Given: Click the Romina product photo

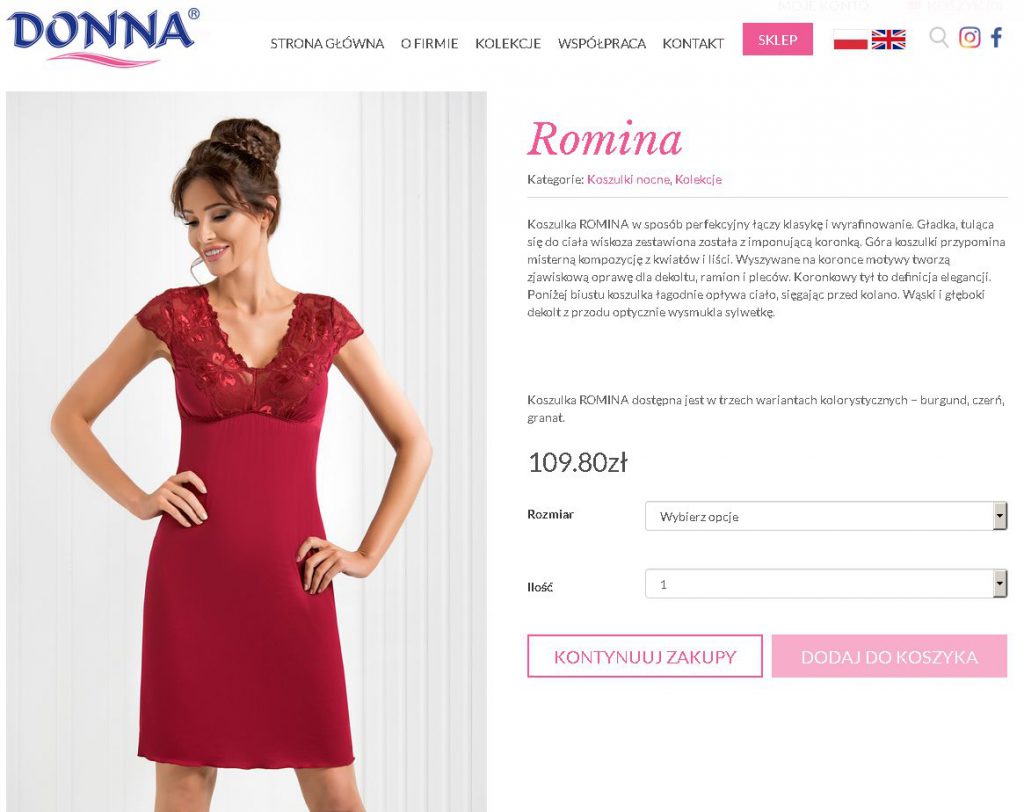Looking at the screenshot, I should click(246, 451).
